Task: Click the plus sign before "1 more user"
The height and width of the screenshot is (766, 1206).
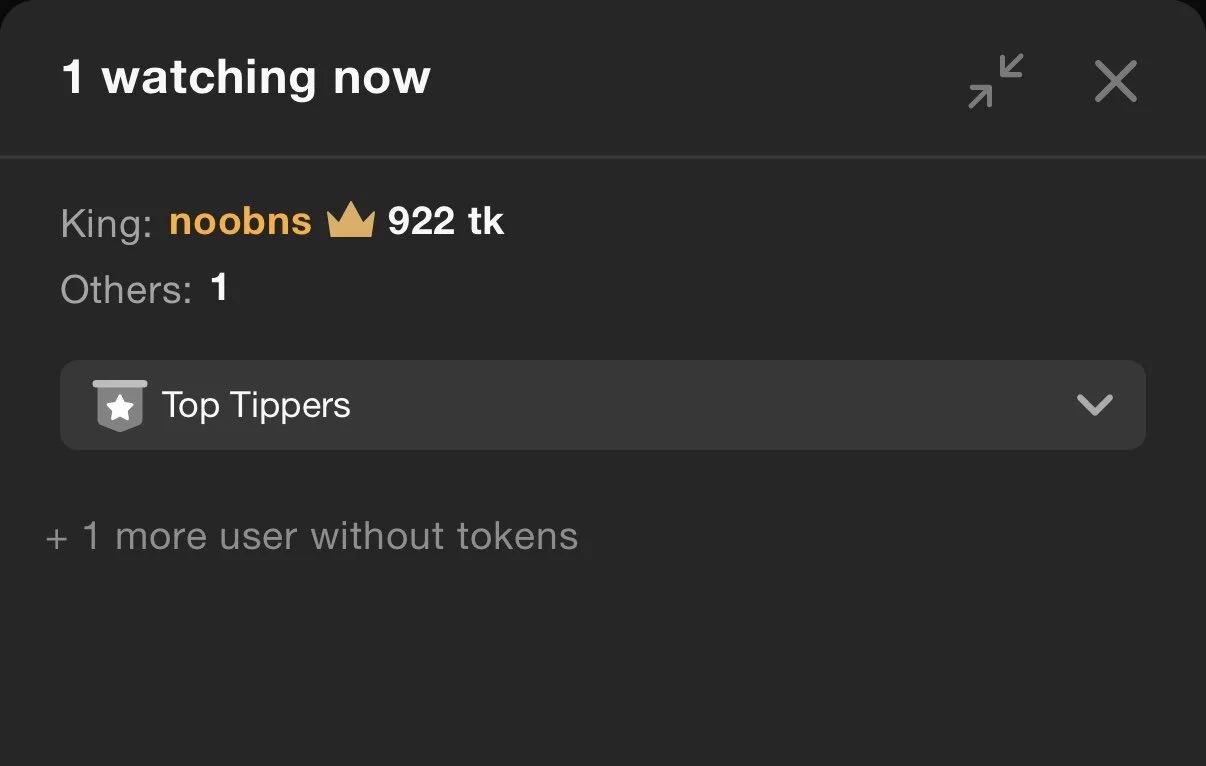Action: pyautogui.click(x=57, y=538)
